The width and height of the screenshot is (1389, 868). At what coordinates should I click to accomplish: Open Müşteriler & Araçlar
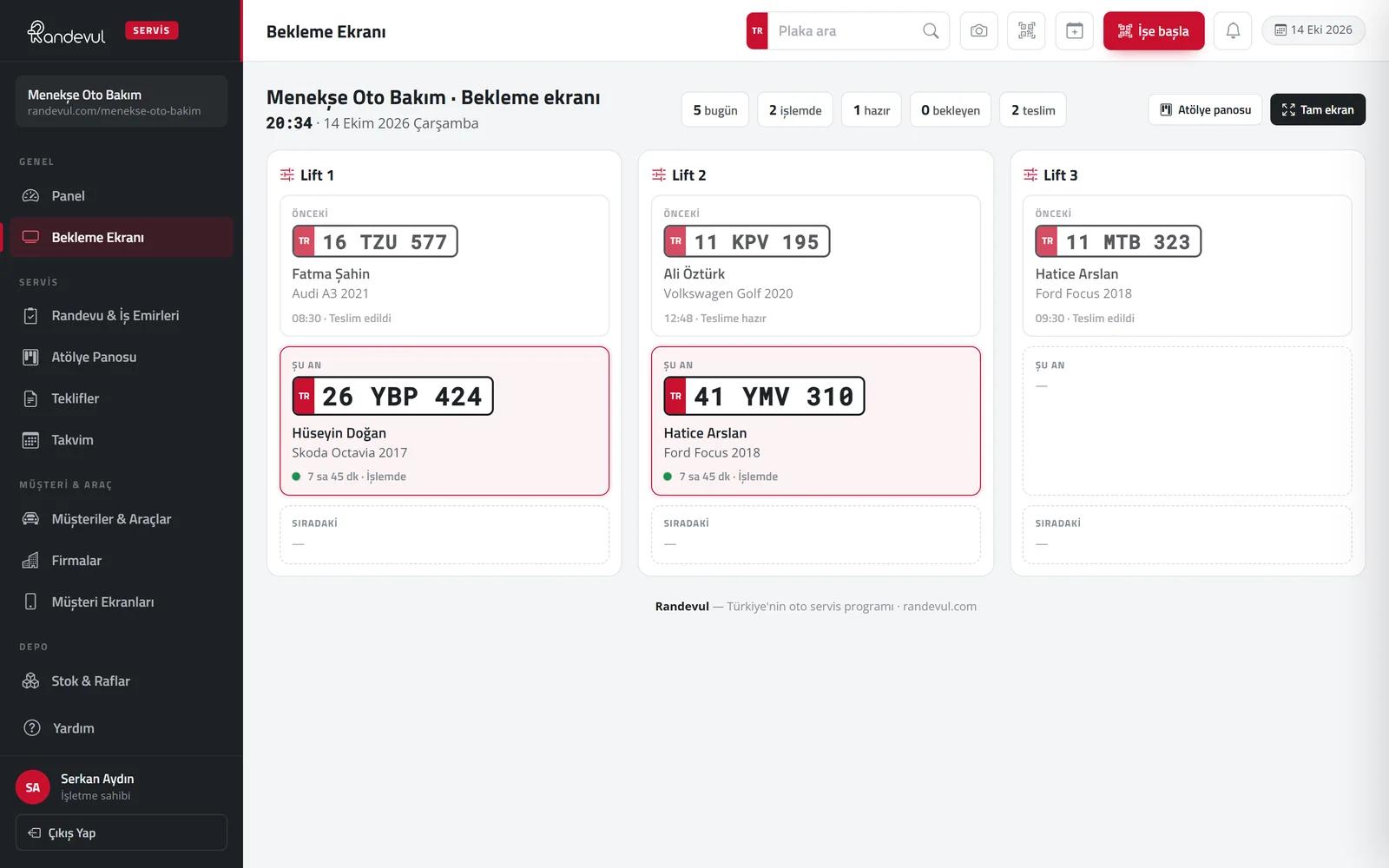coord(122,519)
